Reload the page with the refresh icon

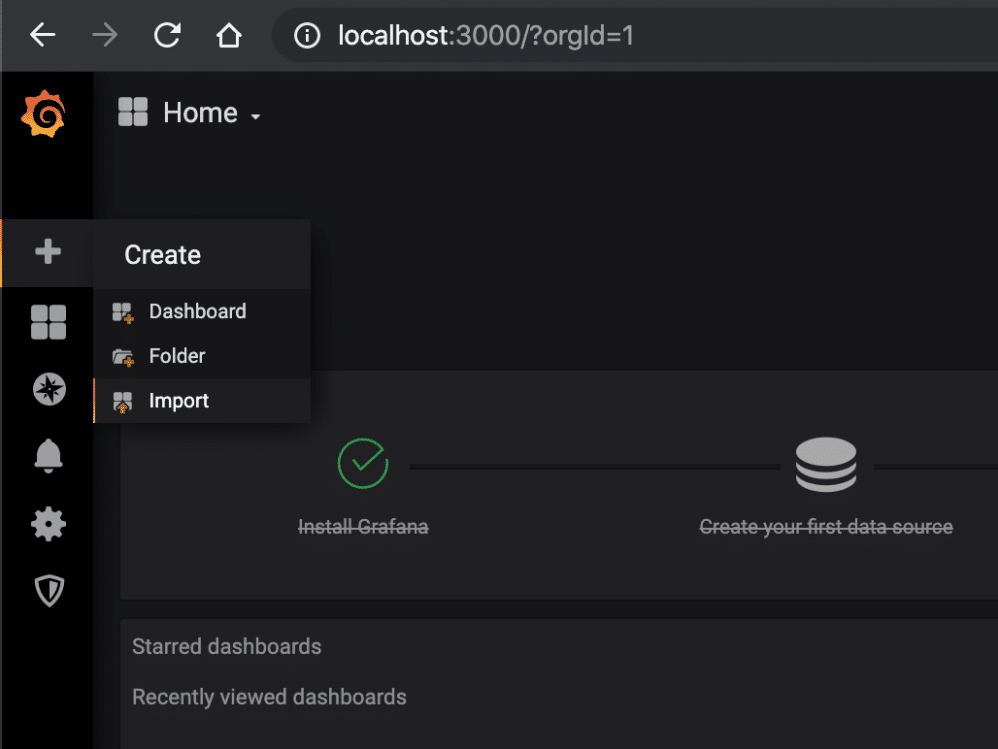[167, 35]
